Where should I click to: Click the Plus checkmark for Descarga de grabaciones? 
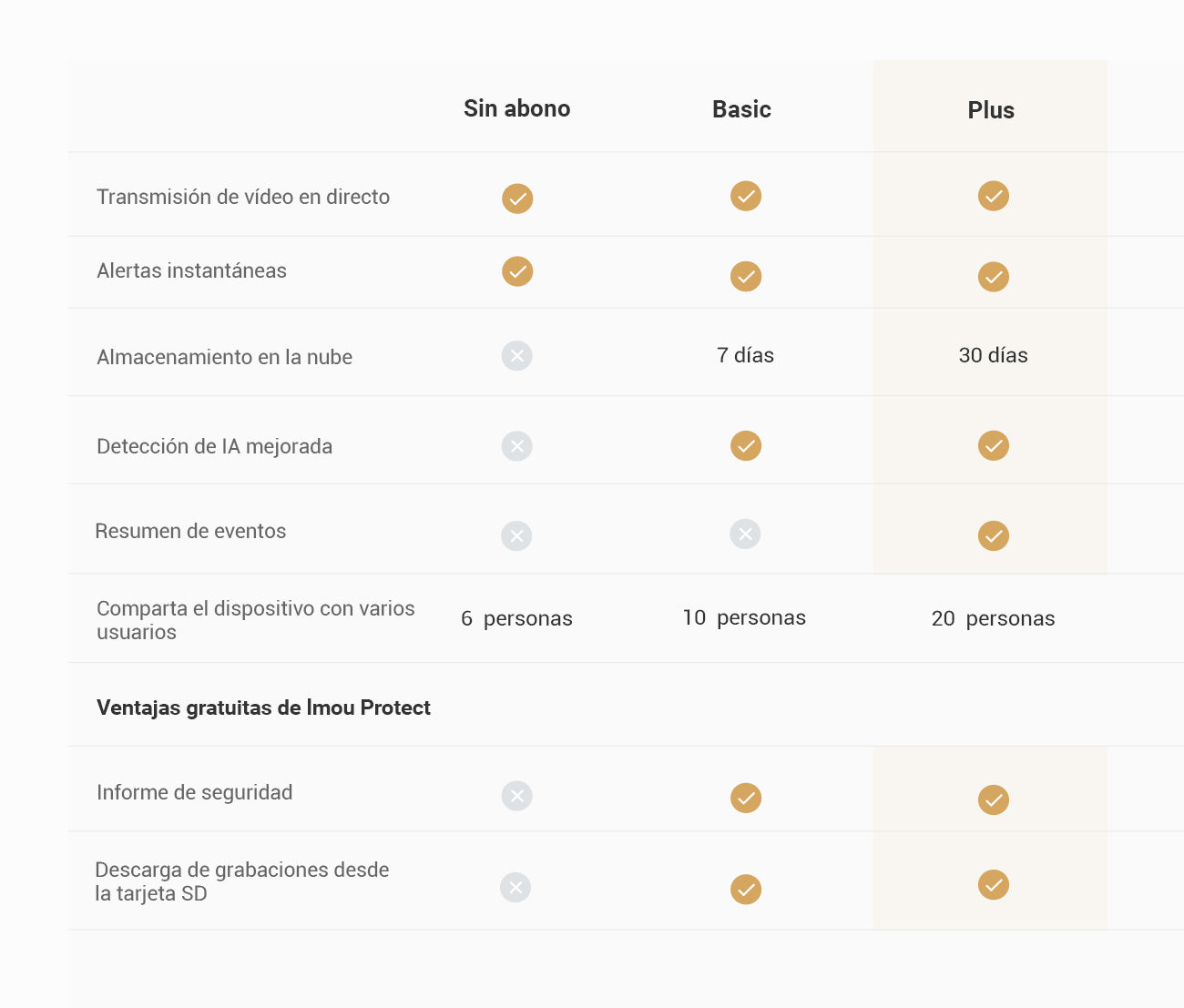pos(993,884)
